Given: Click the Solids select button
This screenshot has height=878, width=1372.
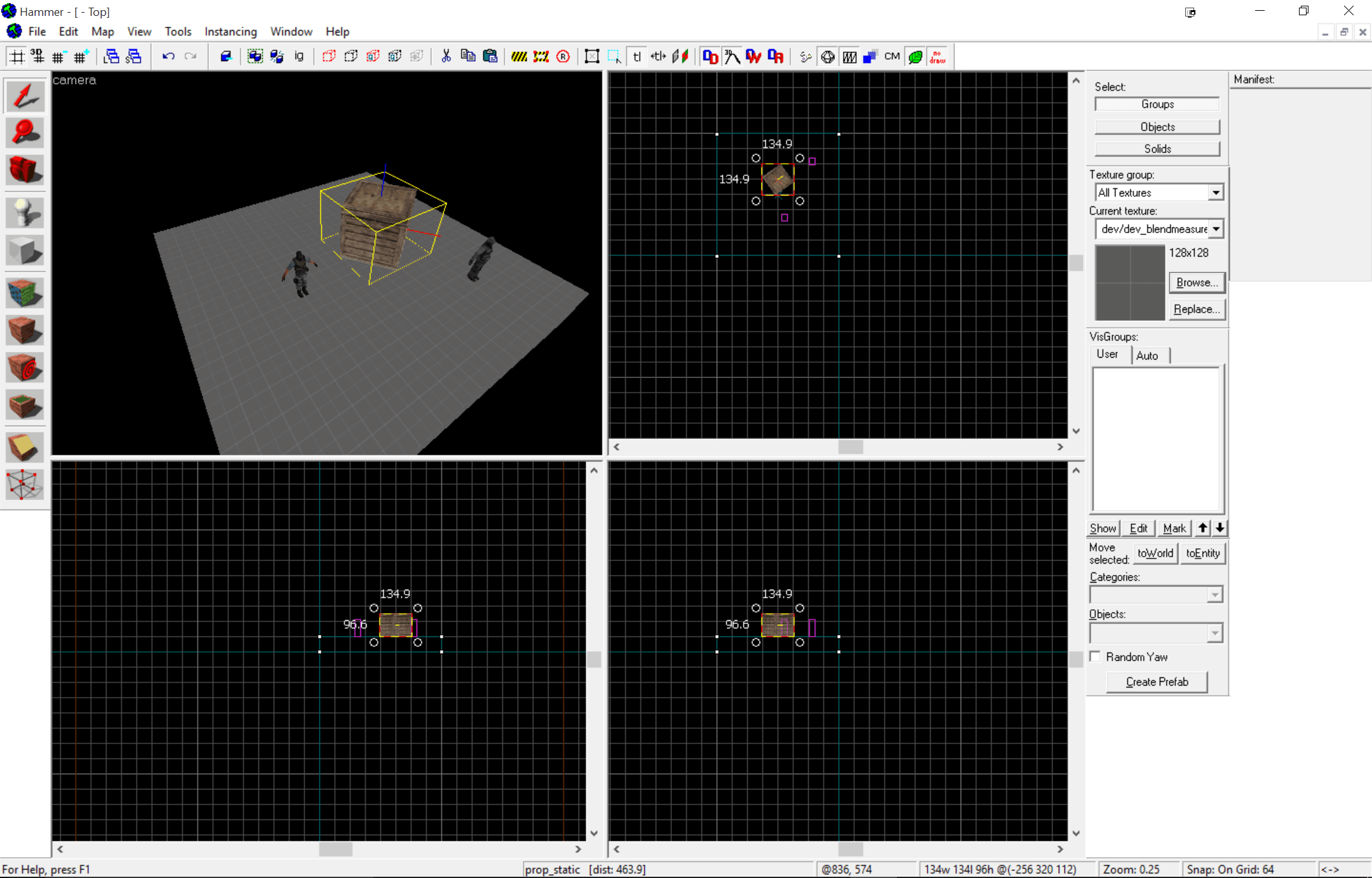Looking at the screenshot, I should pos(1157,149).
